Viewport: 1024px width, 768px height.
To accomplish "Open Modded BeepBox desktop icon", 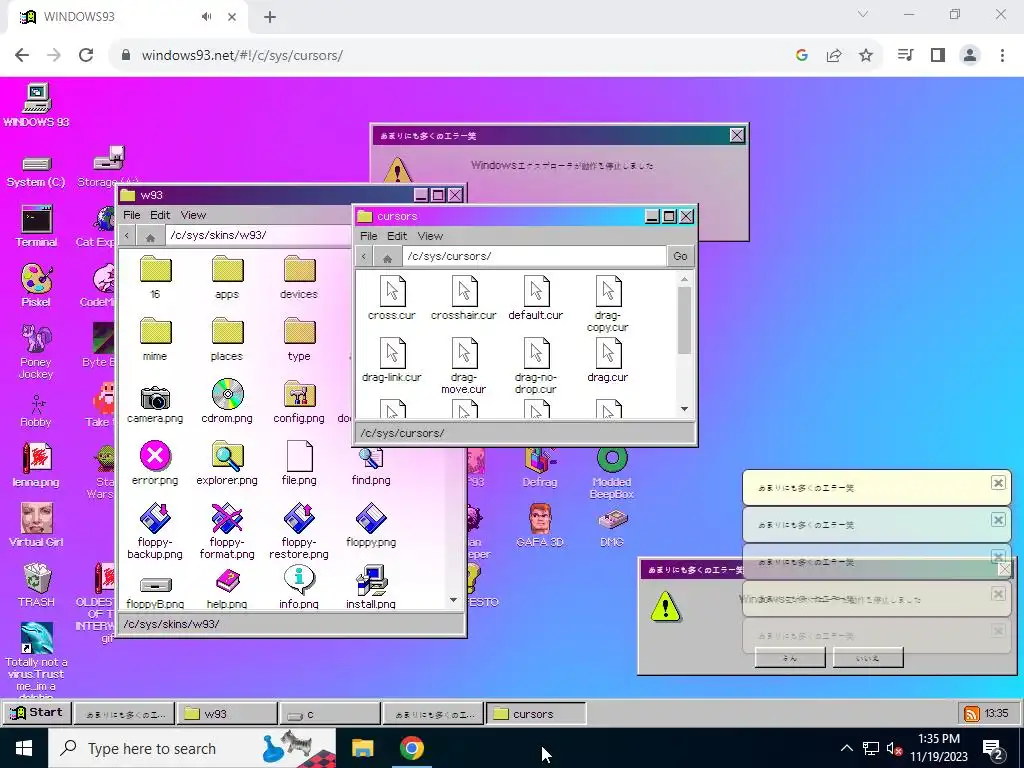I will (612, 473).
